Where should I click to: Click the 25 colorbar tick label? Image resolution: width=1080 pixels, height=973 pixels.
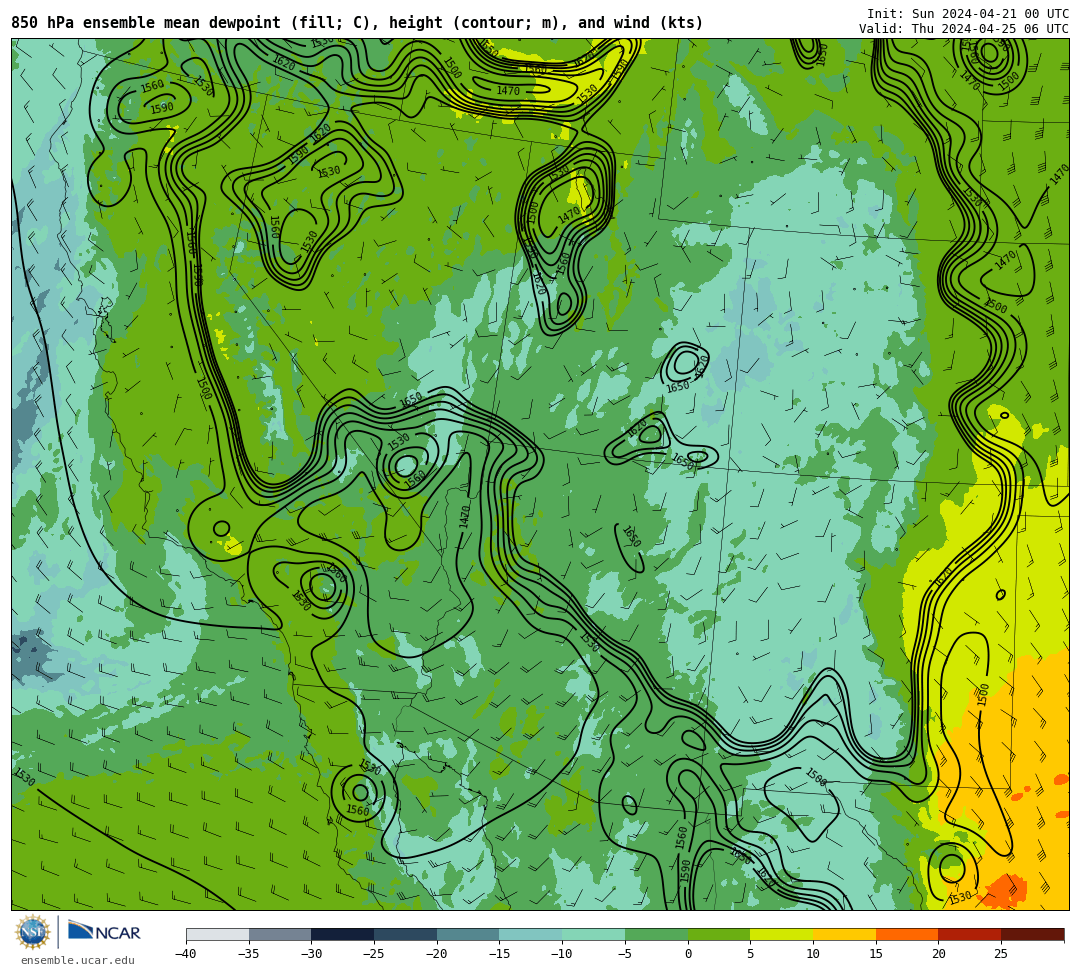(x=1001, y=954)
